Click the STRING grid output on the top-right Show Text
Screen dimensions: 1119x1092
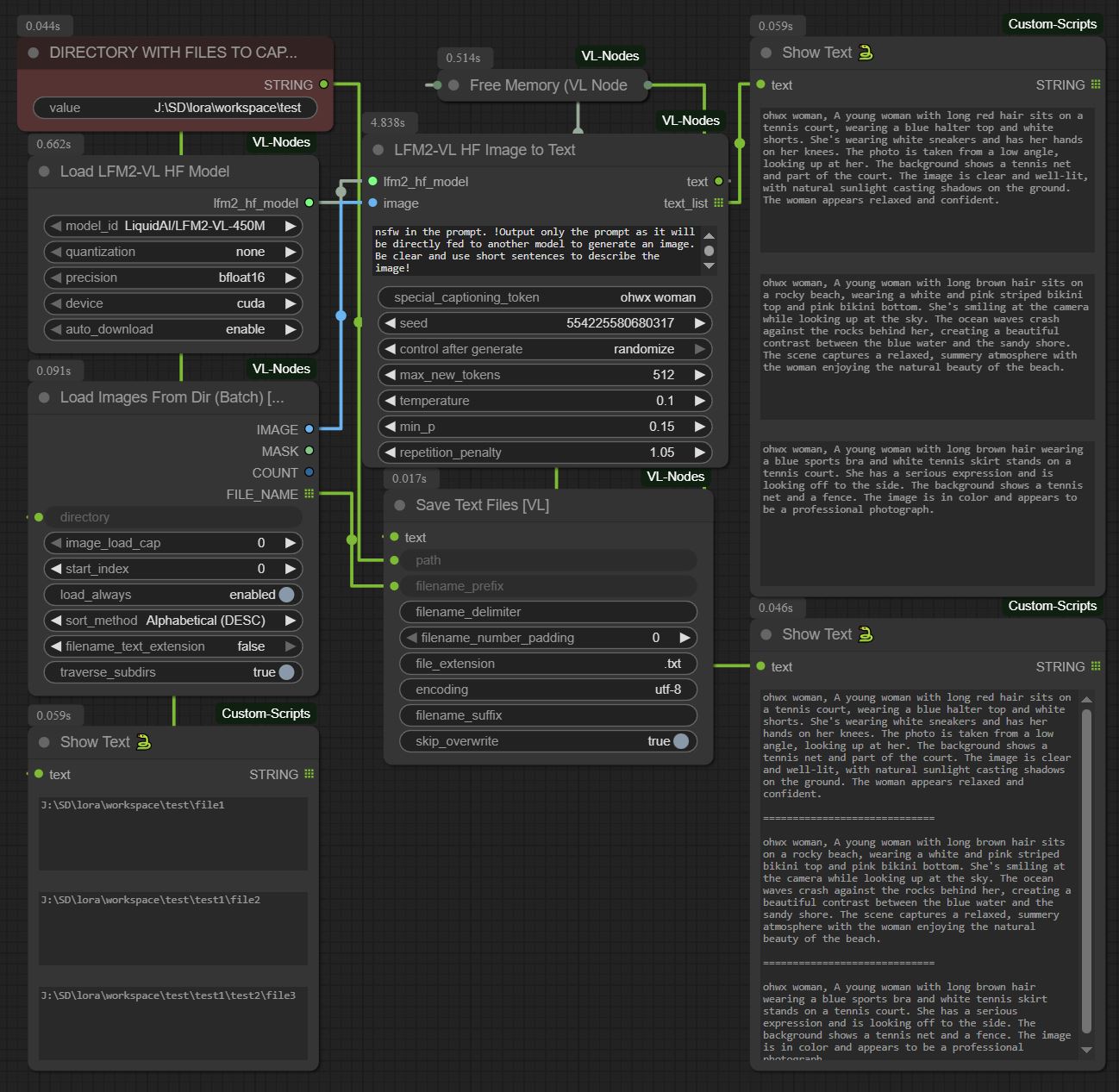(1096, 84)
